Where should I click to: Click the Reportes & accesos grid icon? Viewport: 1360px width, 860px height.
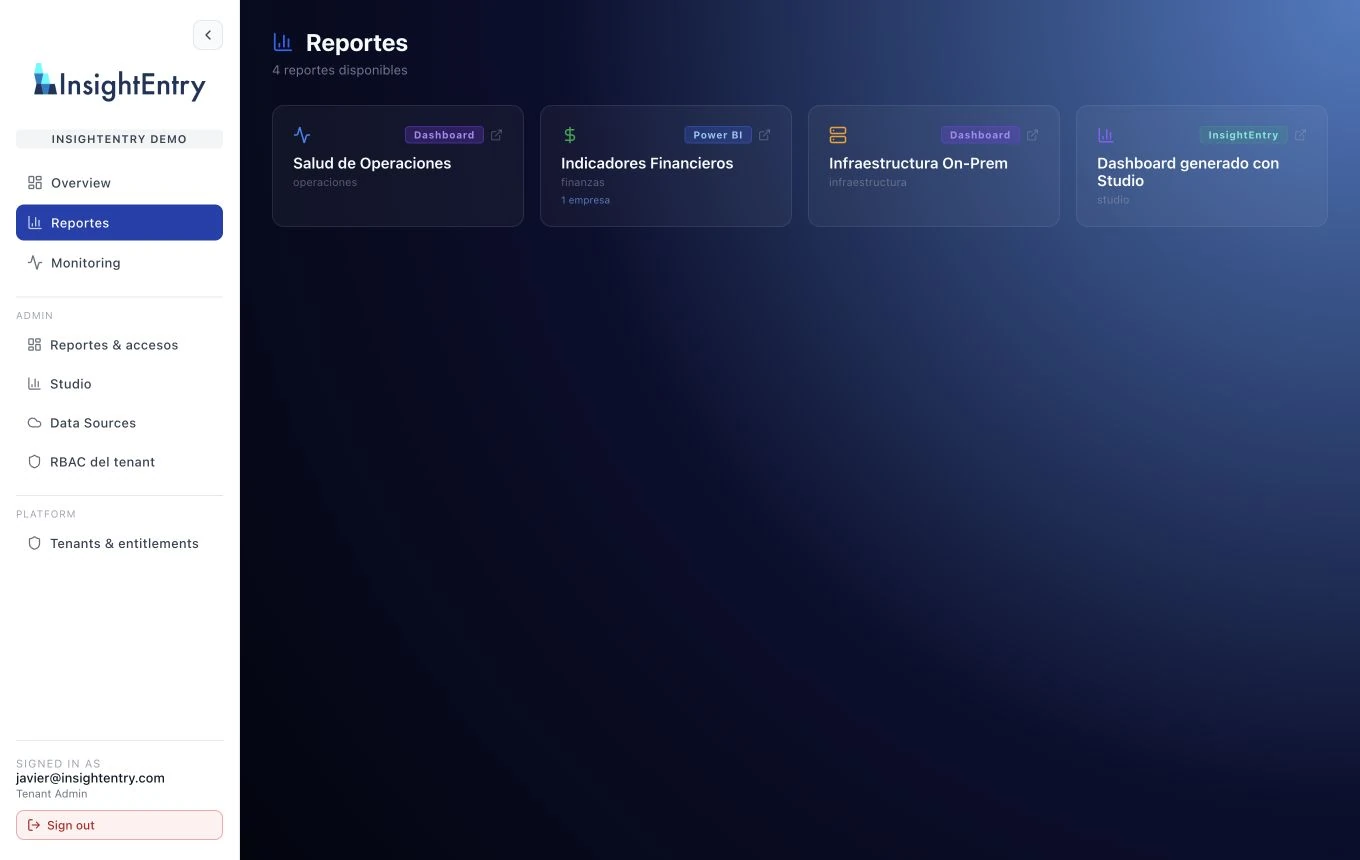[x=34, y=345]
